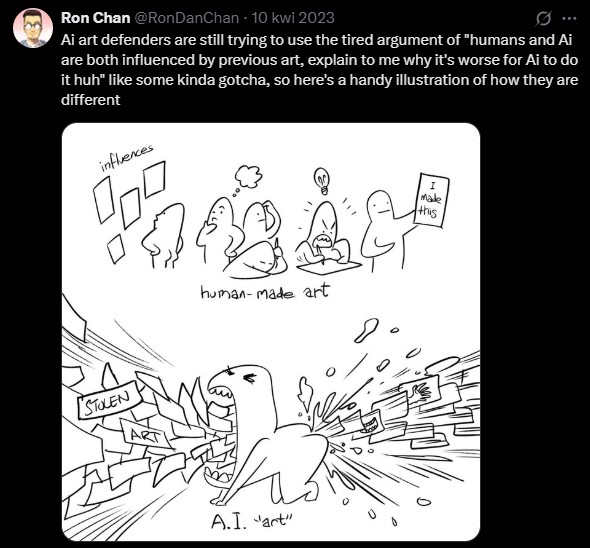Open the 10 kwi 2023 timestamp
This screenshot has width=590, height=548.
(293, 18)
